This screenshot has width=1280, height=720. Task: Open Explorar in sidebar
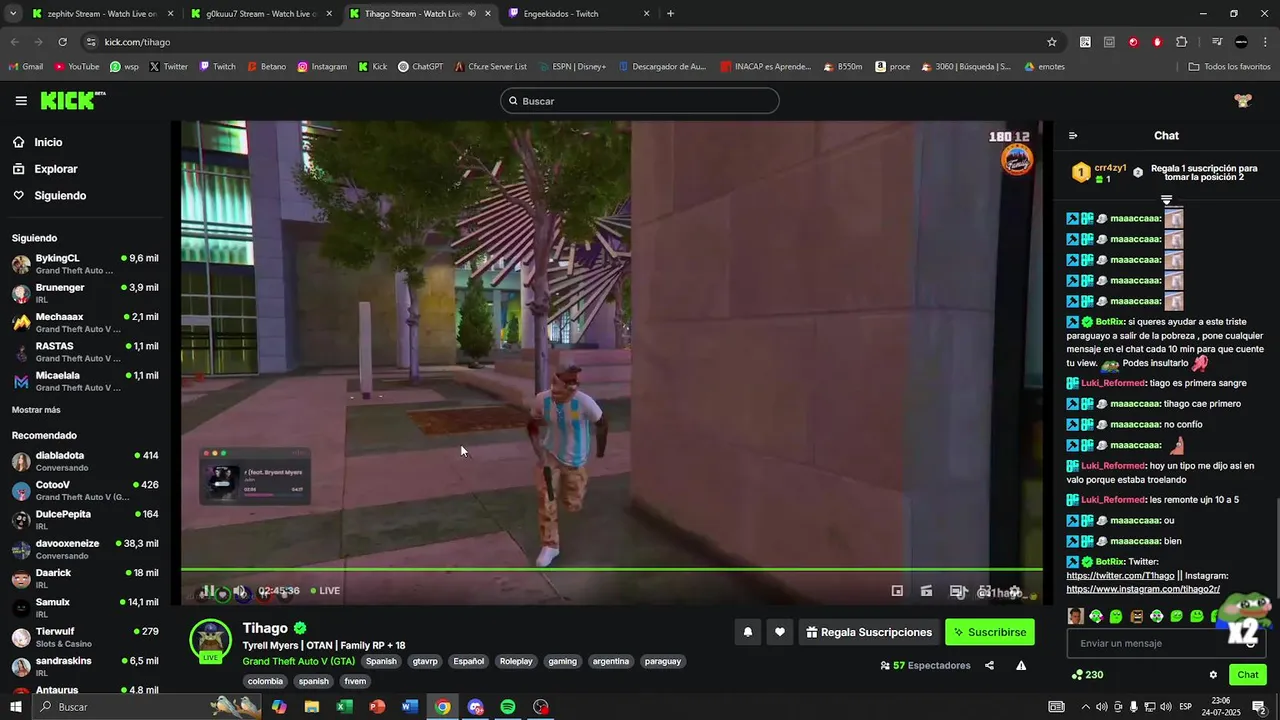point(55,169)
